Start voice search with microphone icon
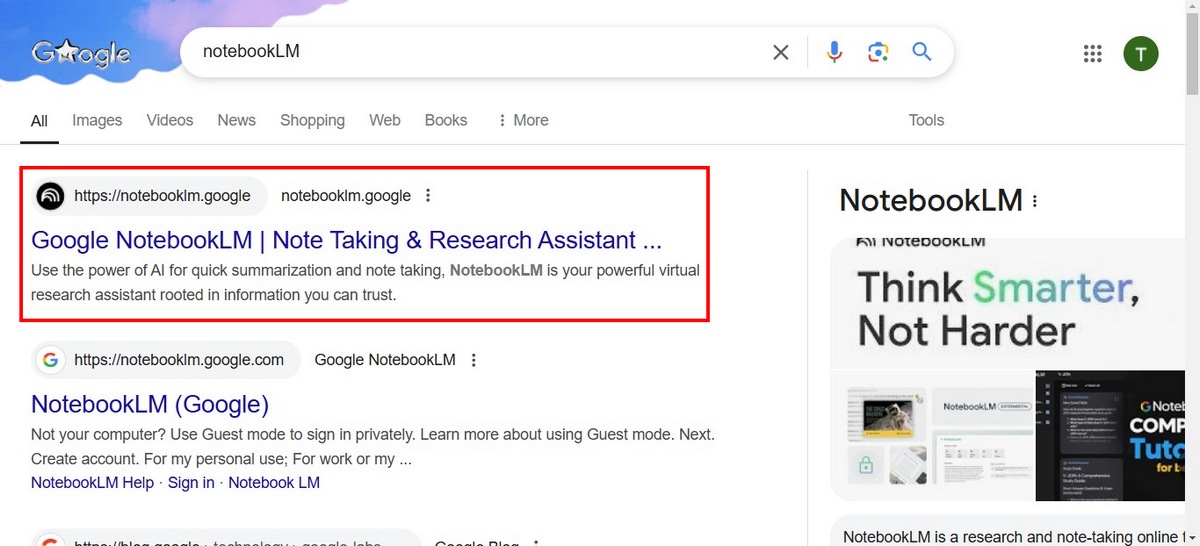This screenshot has height=546, width=1200. 834,52
